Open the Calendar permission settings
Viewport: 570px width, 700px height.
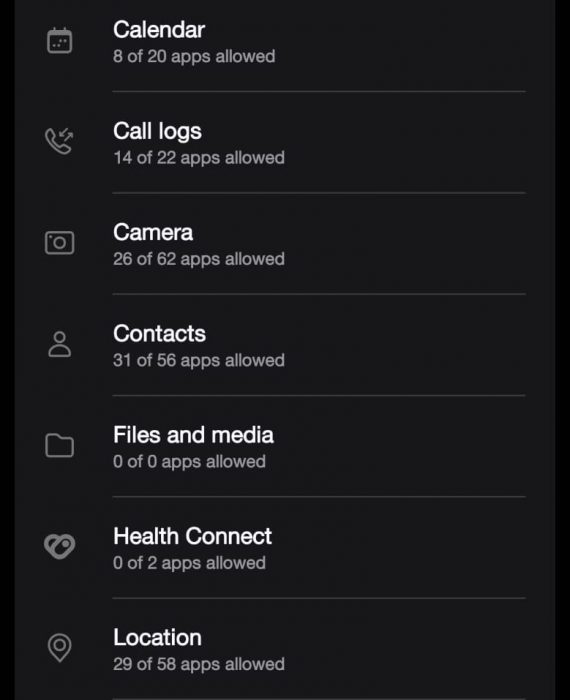coord(285,41)
